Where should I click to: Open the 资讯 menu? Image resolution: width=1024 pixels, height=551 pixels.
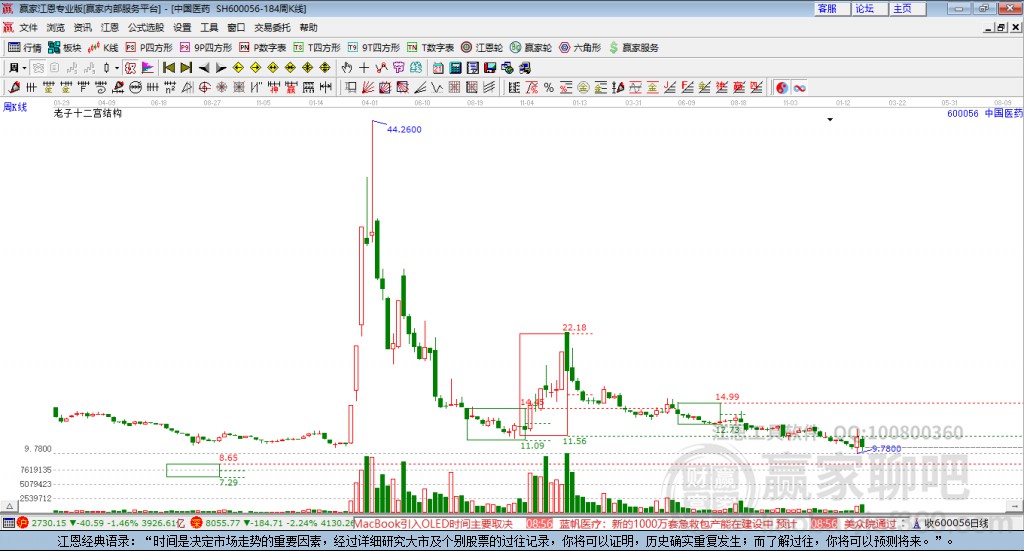(82, 27)
